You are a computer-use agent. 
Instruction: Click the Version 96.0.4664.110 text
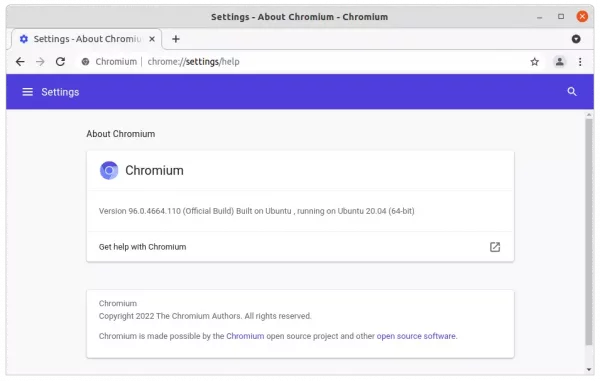256,211
